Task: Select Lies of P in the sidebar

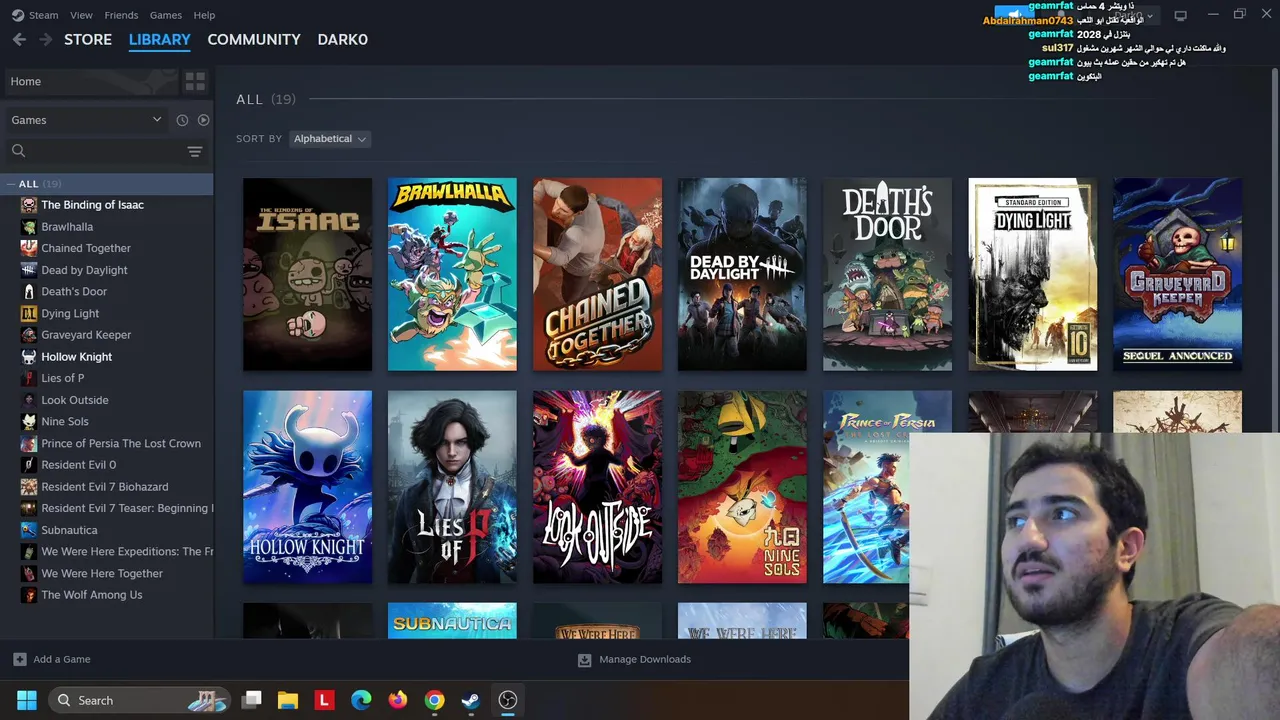Action: (62, 378)
